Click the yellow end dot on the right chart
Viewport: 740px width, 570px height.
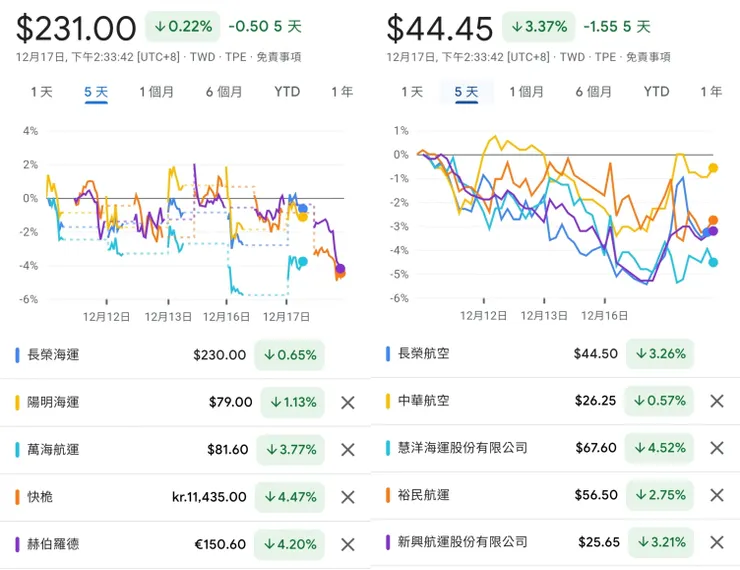(713, 168)
